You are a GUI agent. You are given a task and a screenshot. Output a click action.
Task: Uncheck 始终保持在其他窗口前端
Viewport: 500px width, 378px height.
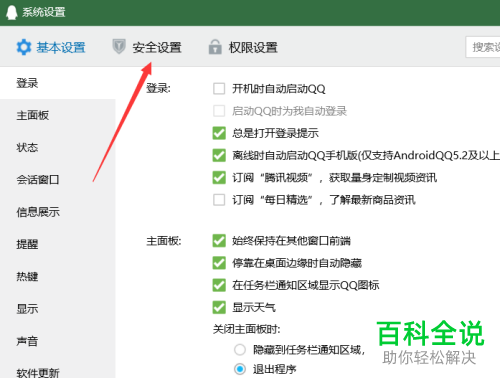point(219,241)
